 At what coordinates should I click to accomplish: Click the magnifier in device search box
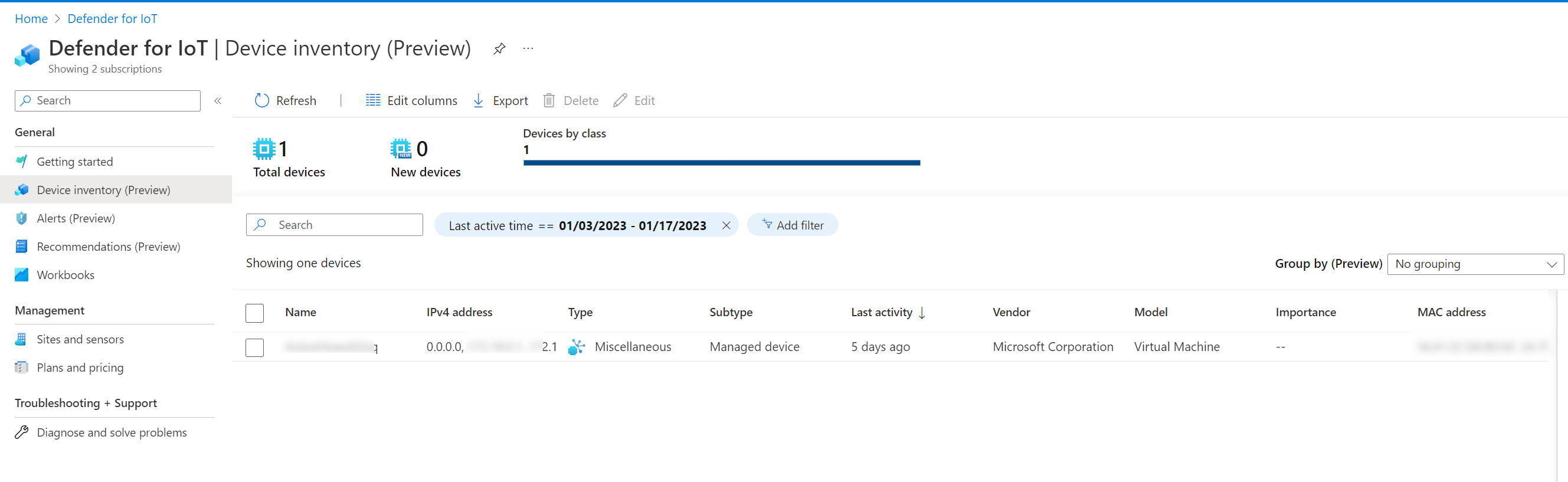[x=260, y=225]
